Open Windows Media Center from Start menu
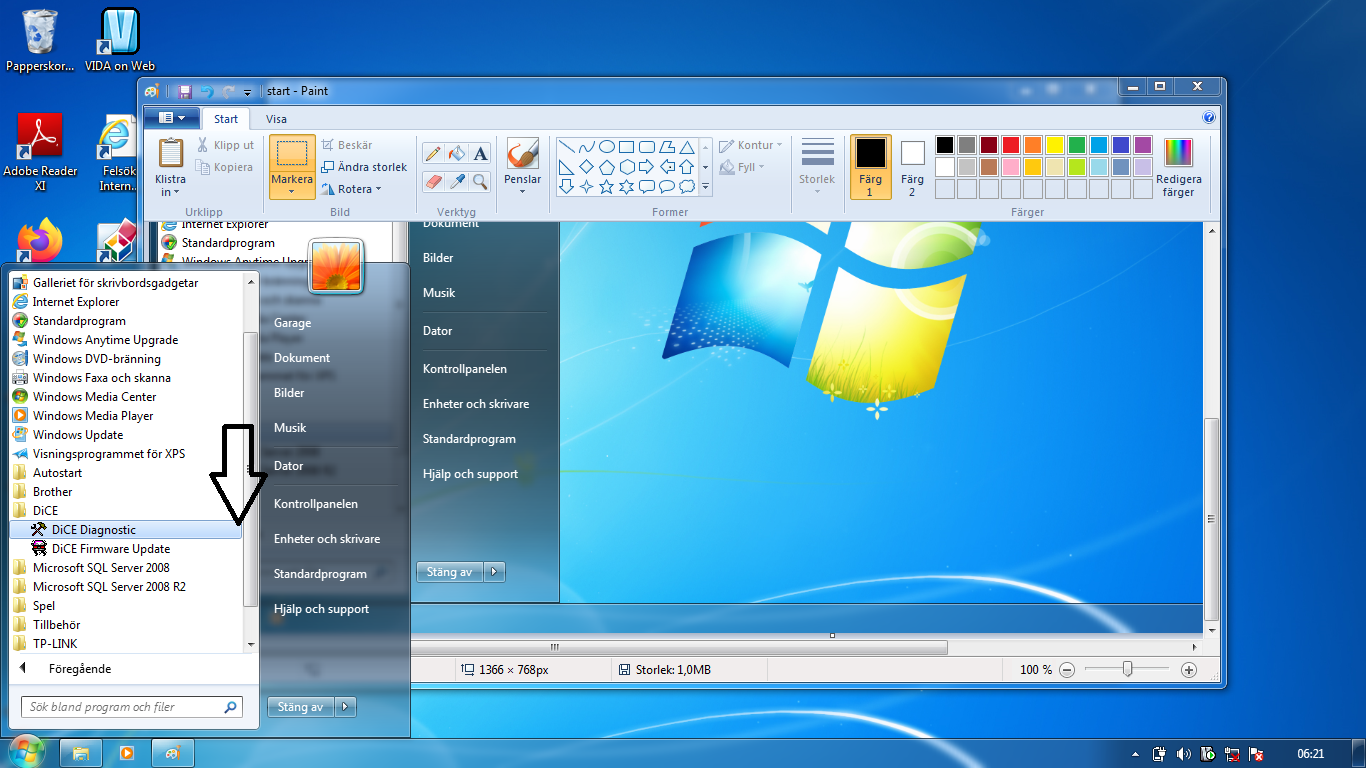The height and width of the screenshot is (768, 1366). point(125,397)
